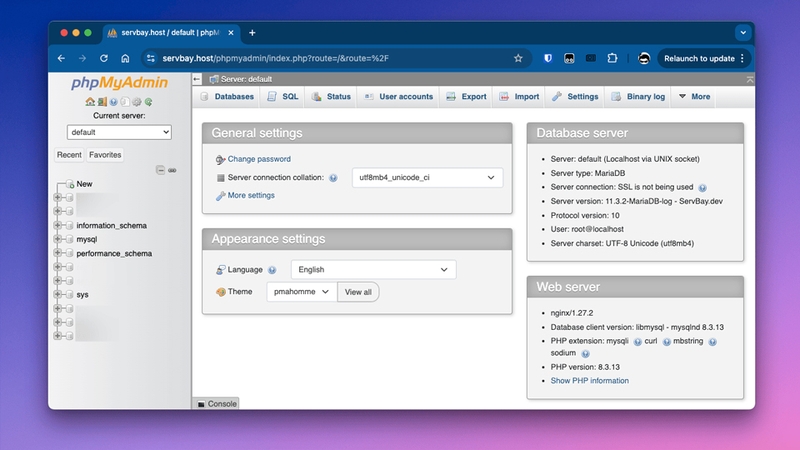This screenshot has width=800, height=450.
Task: Click help icon after curl extension
Action: (666, 342)
